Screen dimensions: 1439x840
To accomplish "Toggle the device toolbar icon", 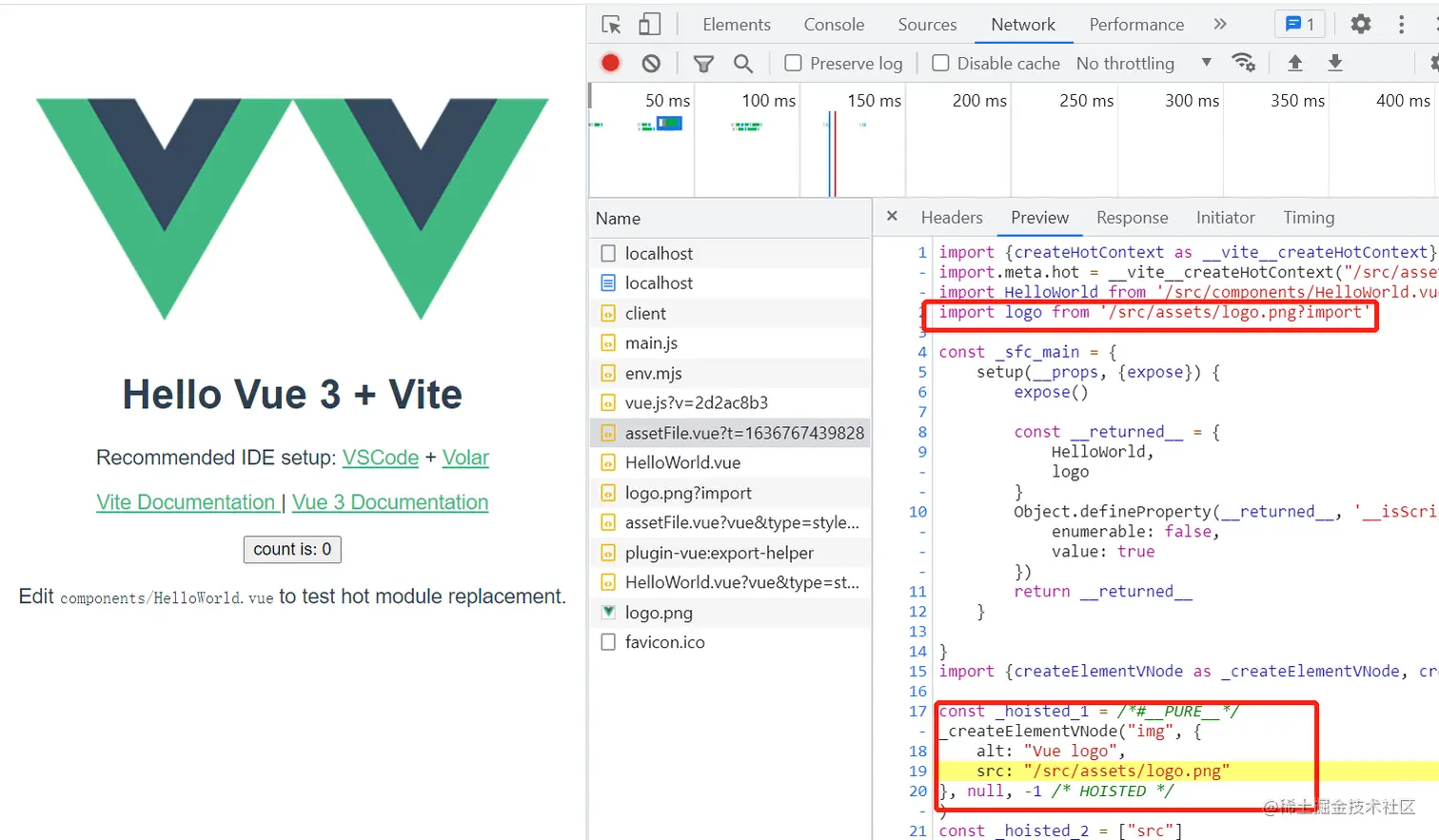I will 650,25.
